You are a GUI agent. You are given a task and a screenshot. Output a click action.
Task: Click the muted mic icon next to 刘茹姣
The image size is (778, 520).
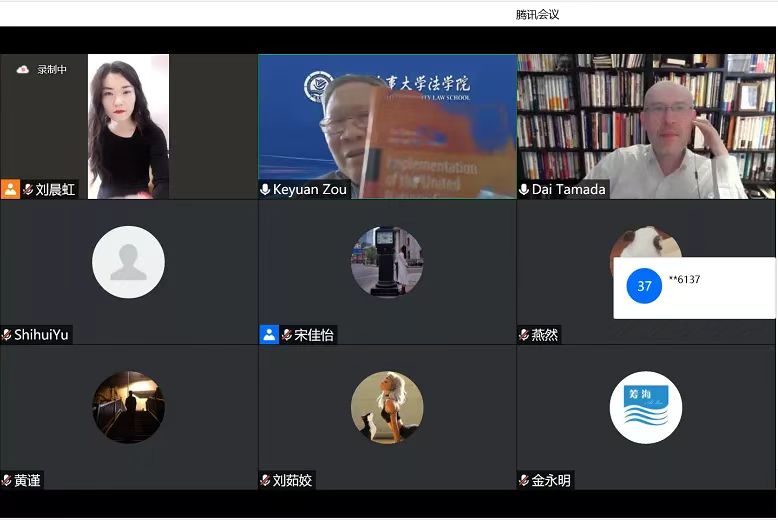click(265, 480)
